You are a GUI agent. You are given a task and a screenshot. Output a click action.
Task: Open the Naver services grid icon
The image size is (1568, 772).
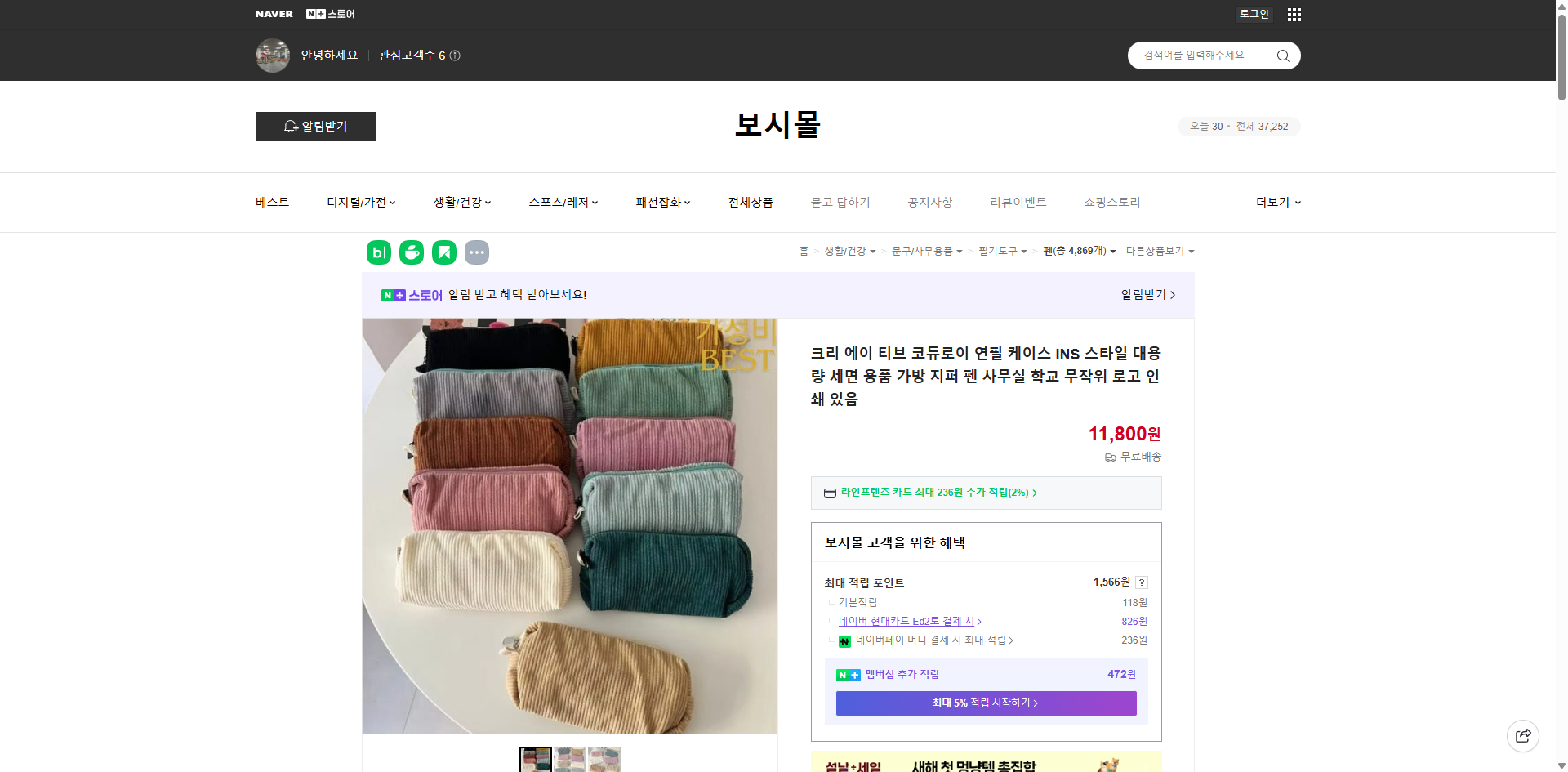(x=1294, y=14)
